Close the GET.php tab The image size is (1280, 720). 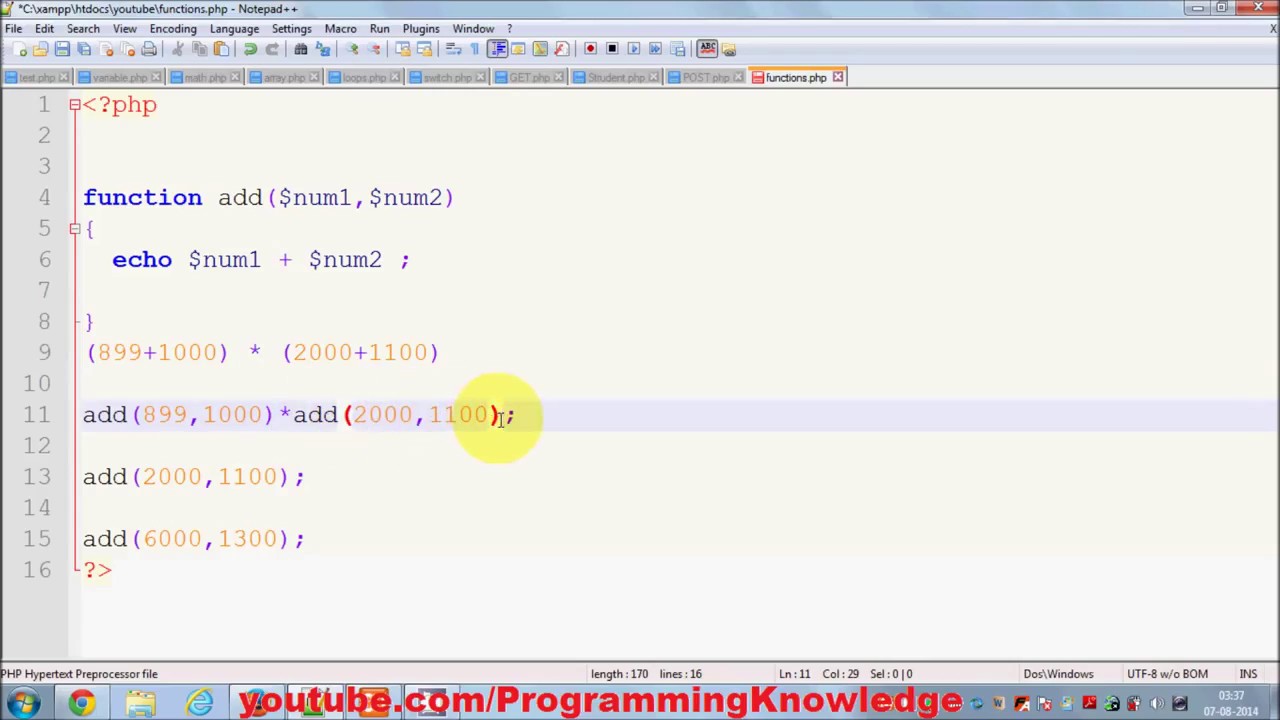click(x=558, y=77)
